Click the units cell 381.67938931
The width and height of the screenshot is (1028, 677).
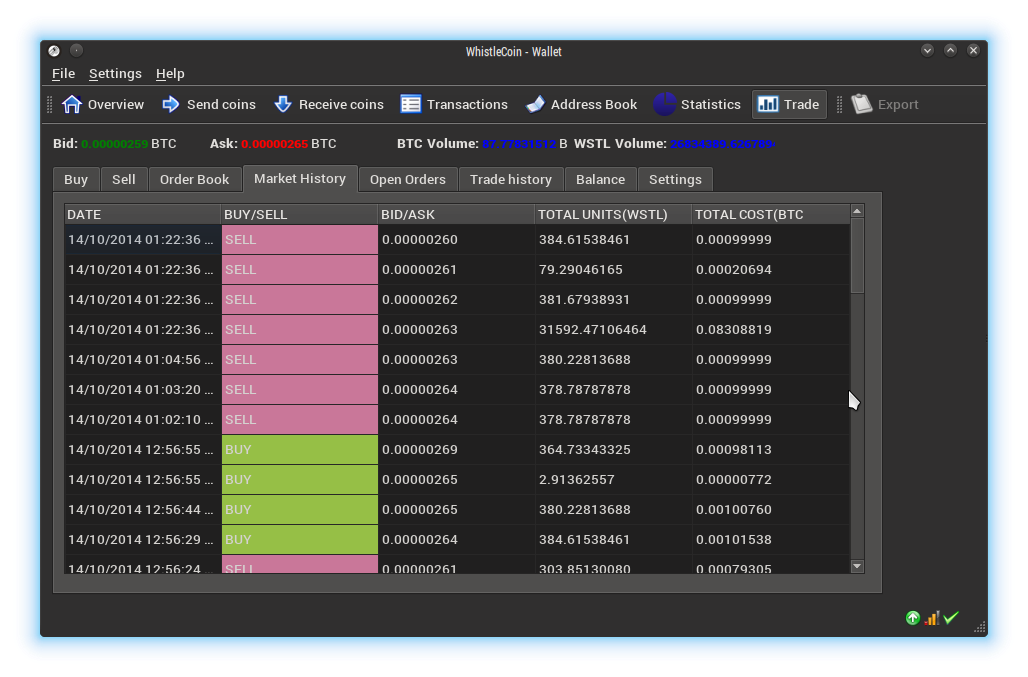(613, 300)
